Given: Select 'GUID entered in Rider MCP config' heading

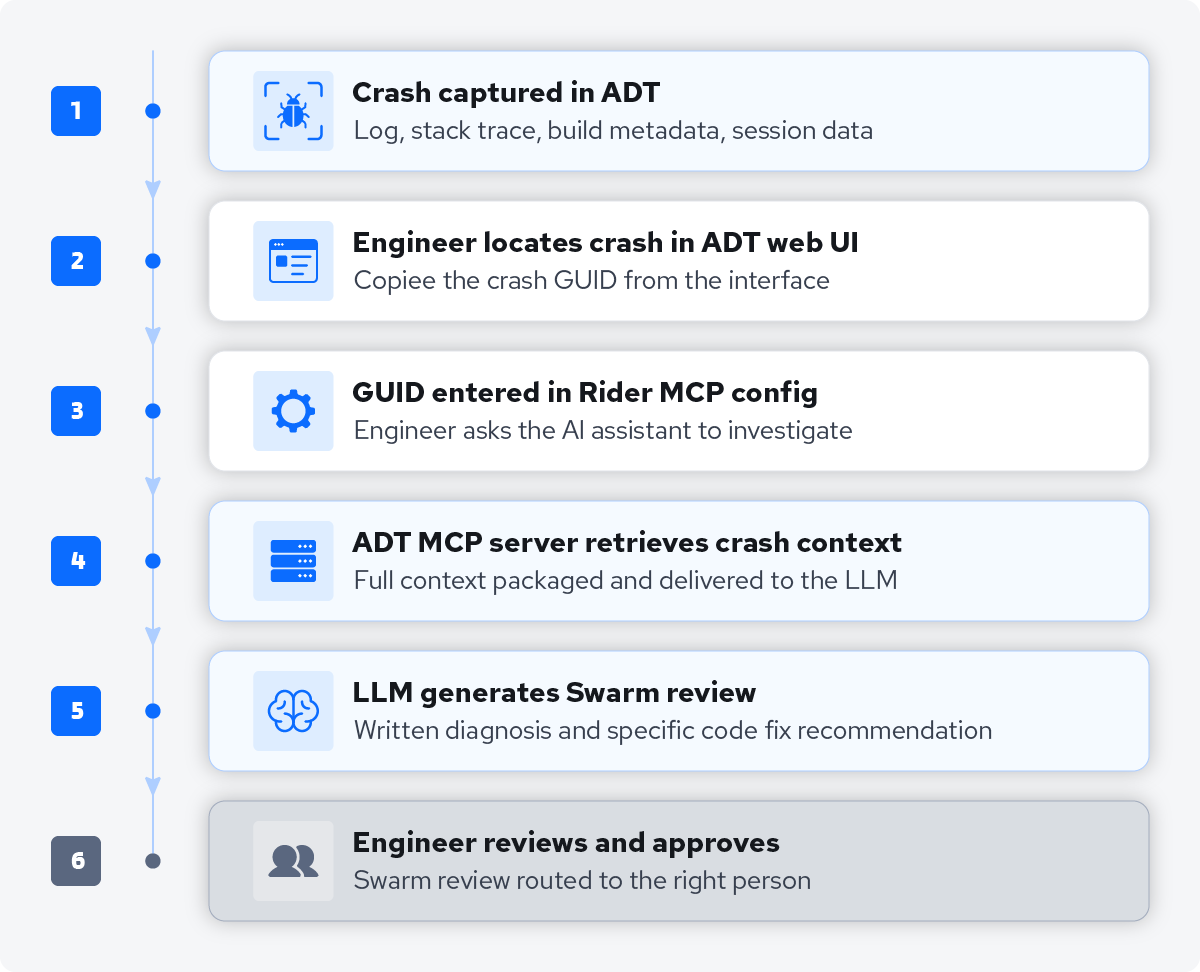Looking at the screenshot, I should click(585, 393).
